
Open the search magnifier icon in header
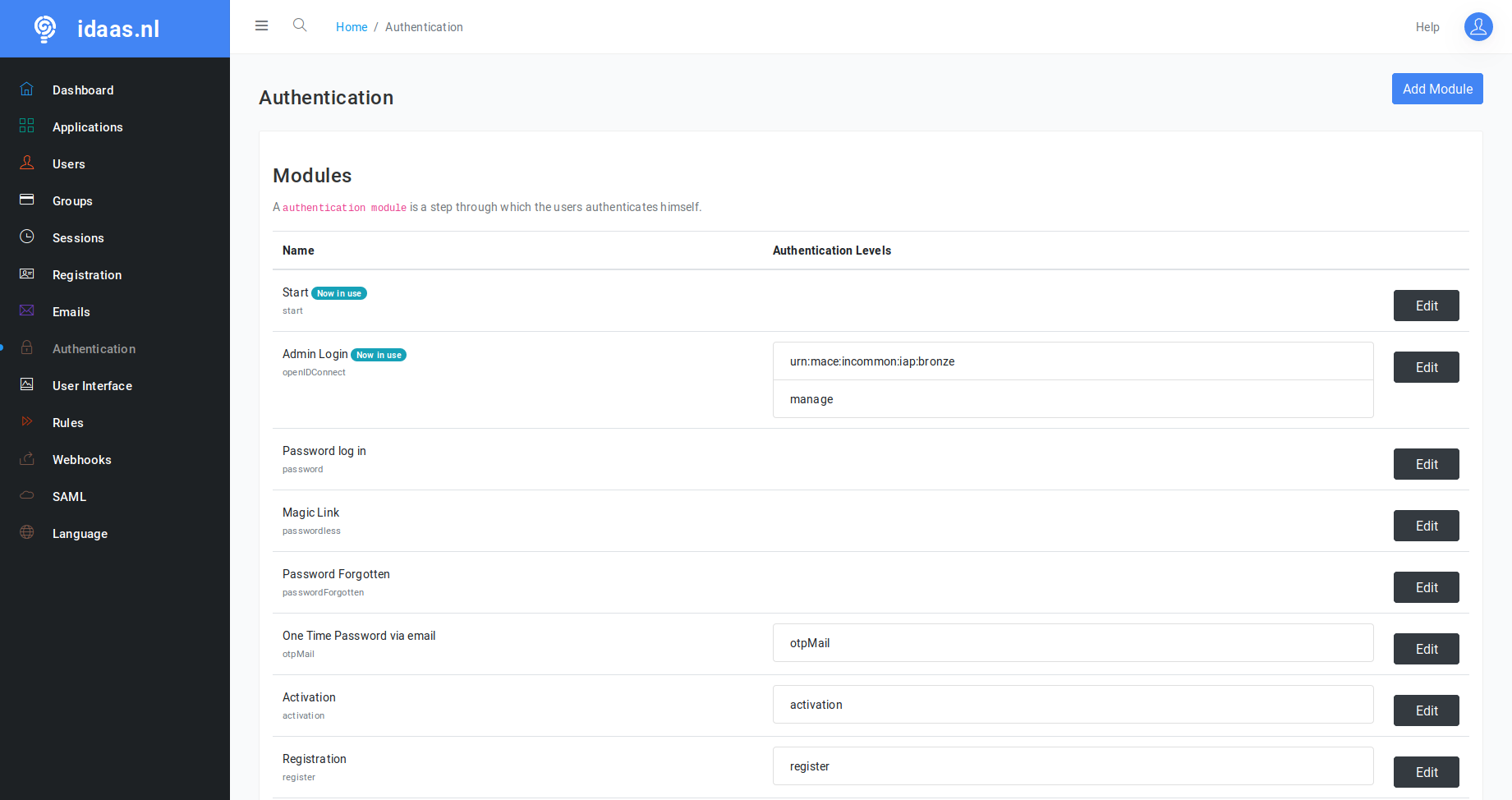pyautogui.click(x=300, y=25)
